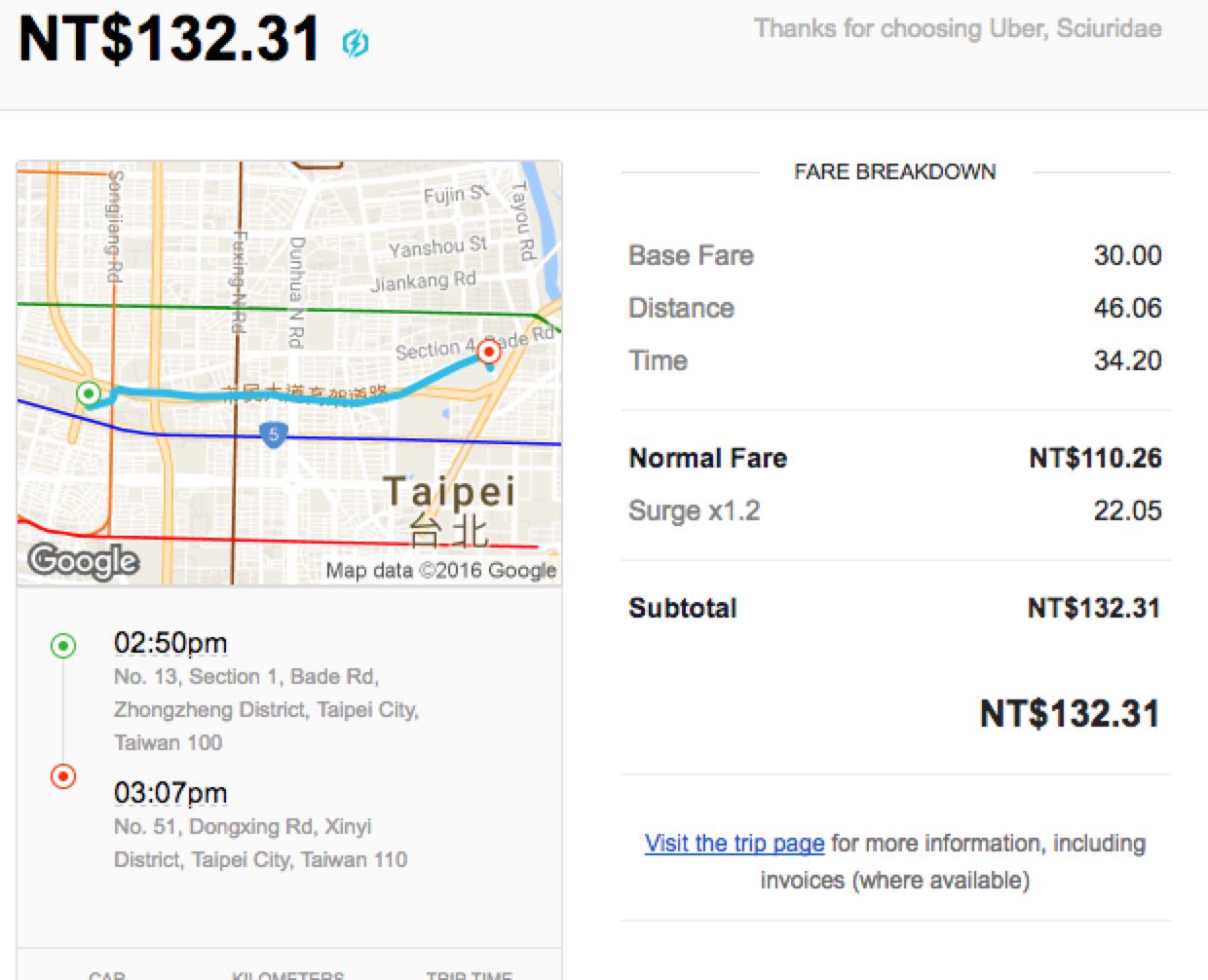Open the Visit the trip page link
The width and height of the screenshot is (1208, 980).
(735, 844)
